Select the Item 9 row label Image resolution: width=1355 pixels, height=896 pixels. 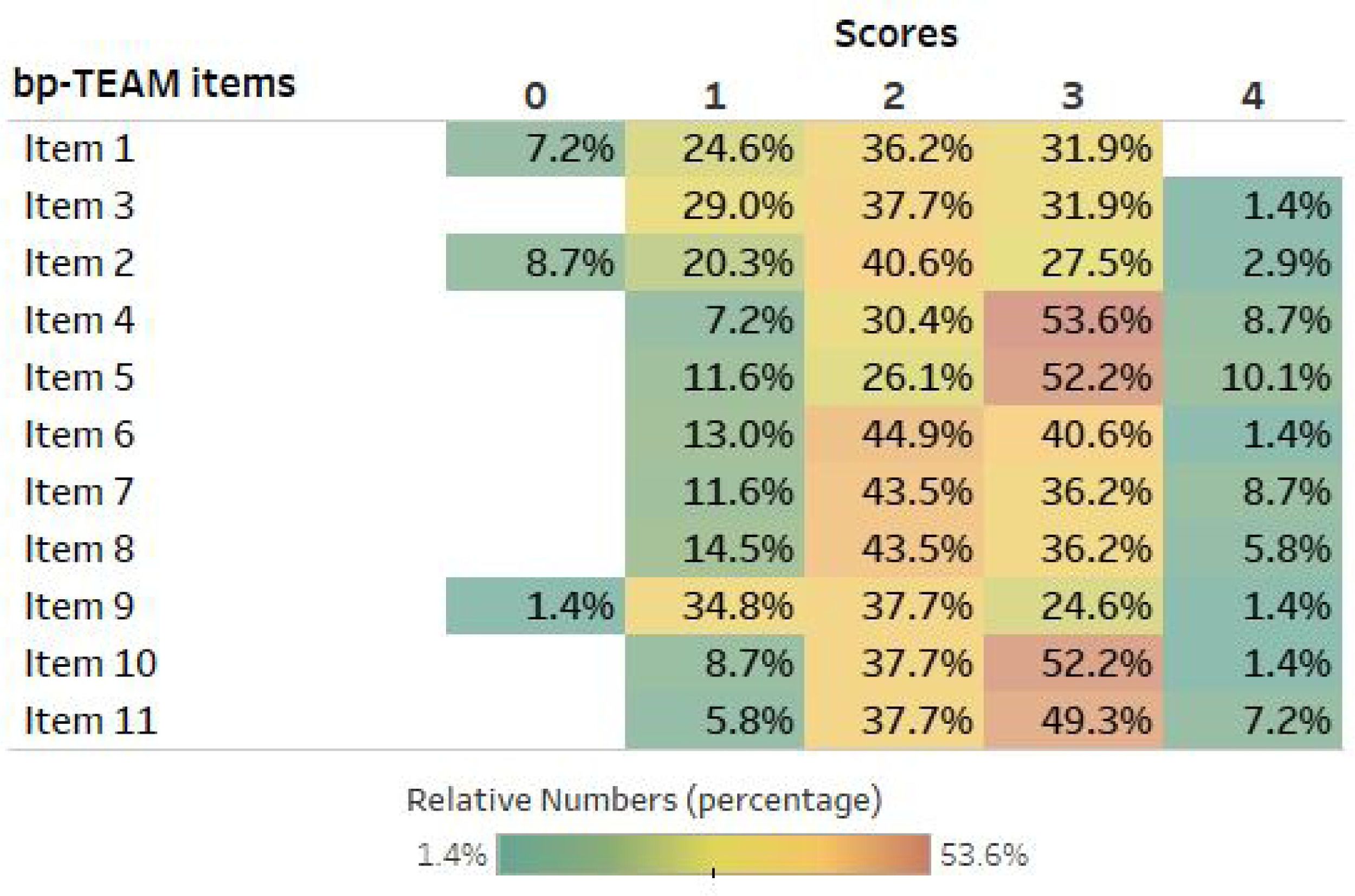click(x=79, y=606)
